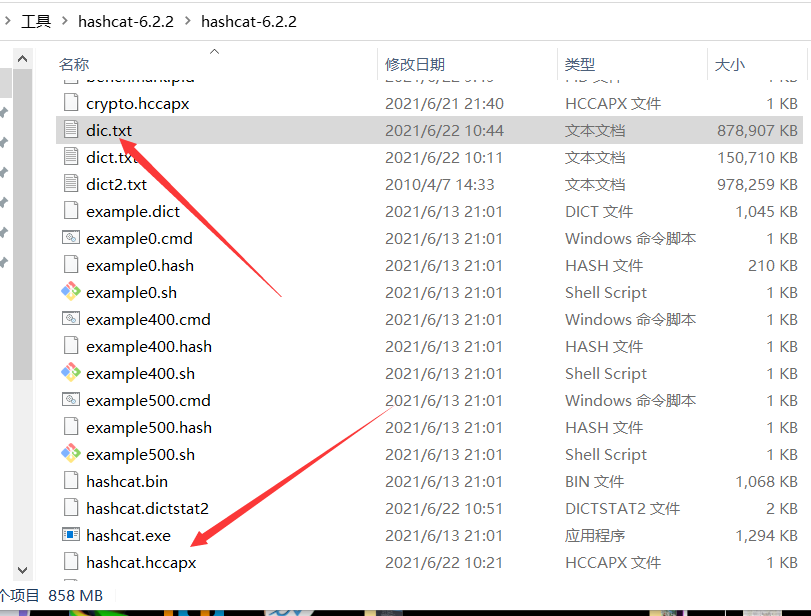The image size is (811, 616).
Task: Select the example400.sh file name
Action: 141,373
